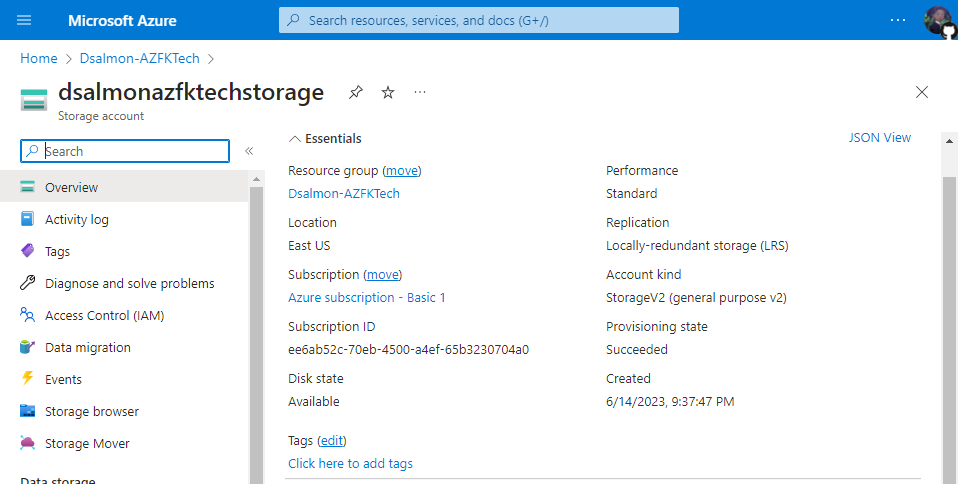Open the Azure portal hamburger menu

24,20
